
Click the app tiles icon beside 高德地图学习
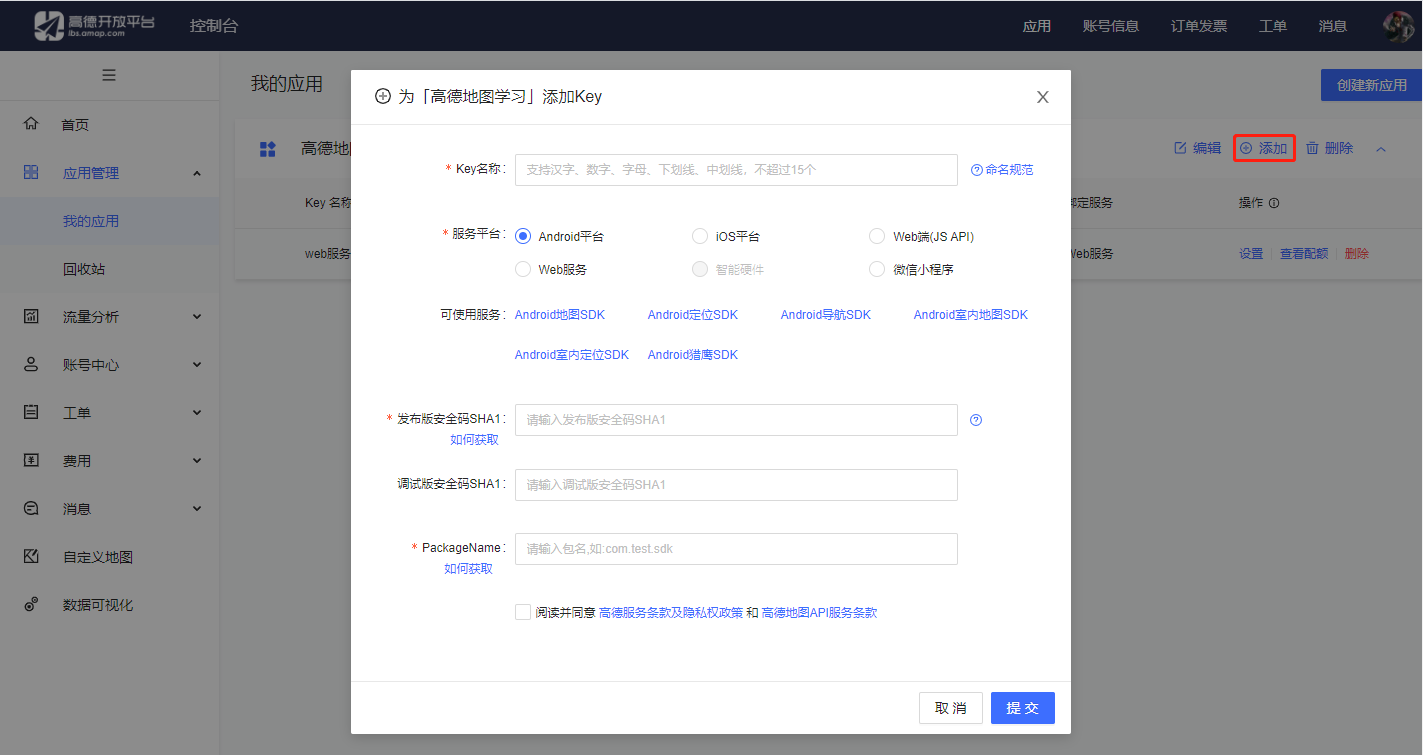[267, 149]
